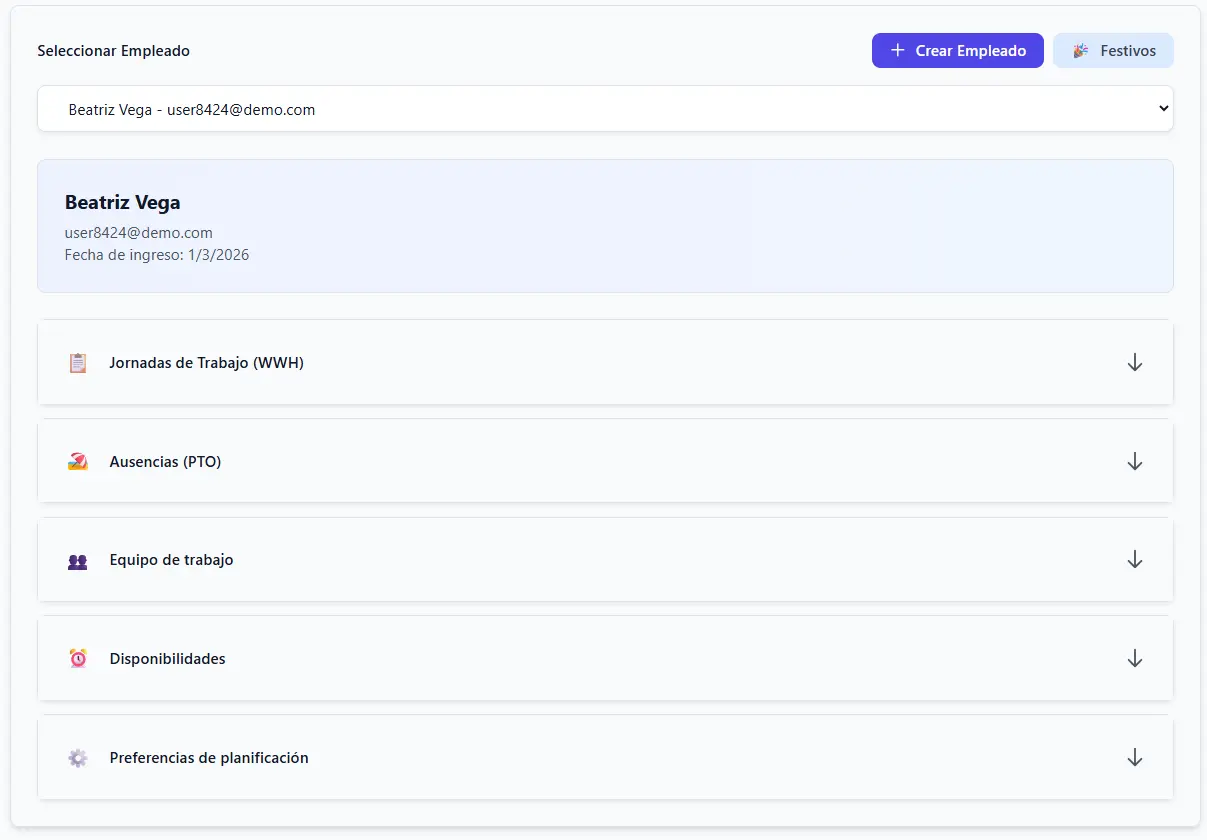The height and width of the screenshot is (840, 1207).
Task: Expand Preferencias de planificación with down arrow
Action: [1135, 758]
